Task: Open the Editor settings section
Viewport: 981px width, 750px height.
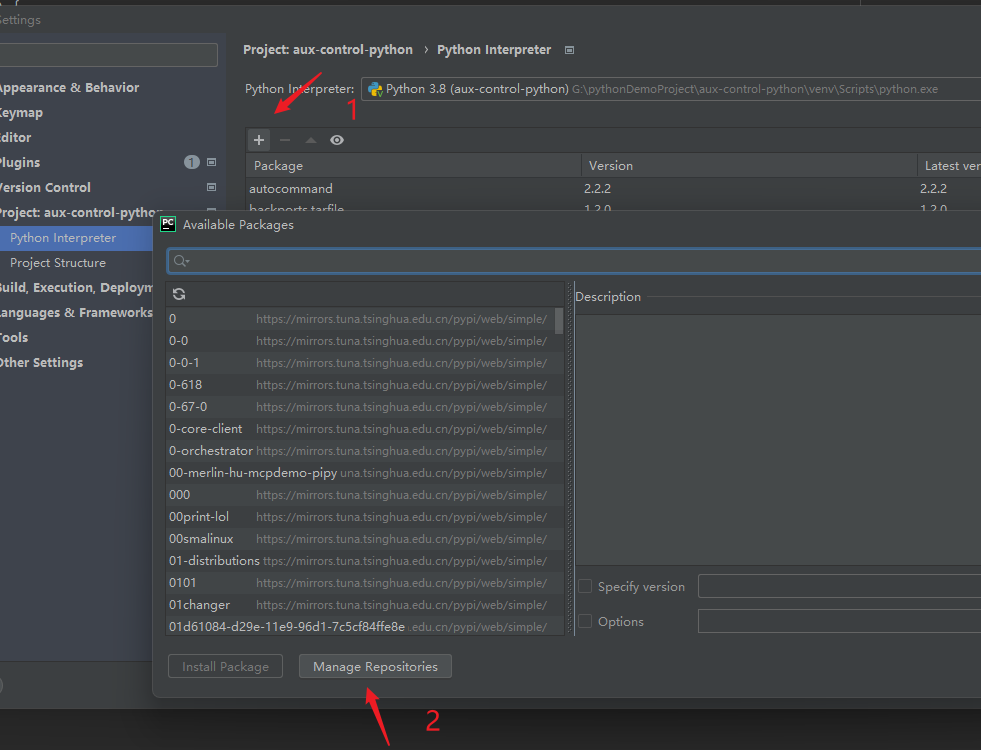Action: [x=16, y=138]
